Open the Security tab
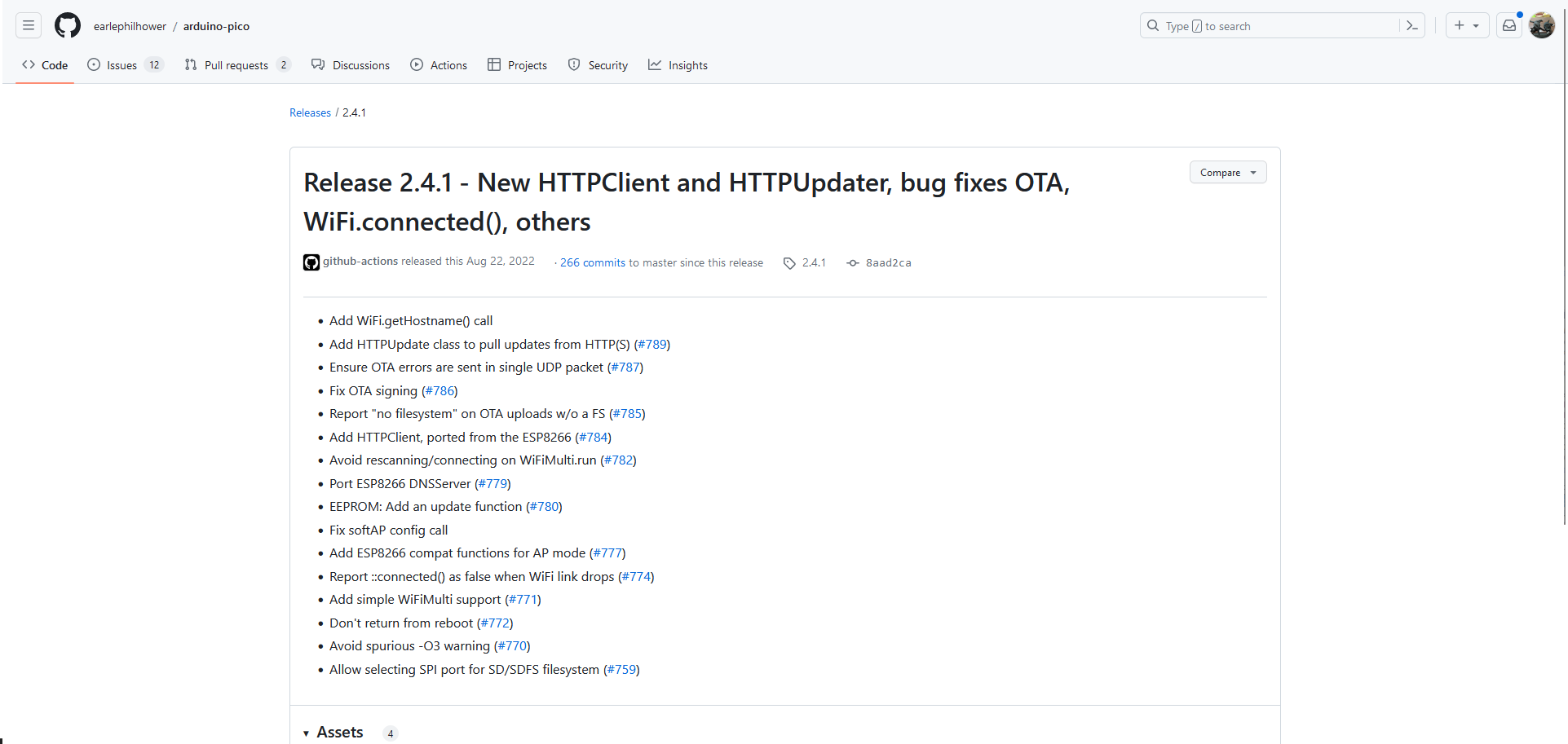The height and width of the screenshot is (744, 1568). pos(598,65)
